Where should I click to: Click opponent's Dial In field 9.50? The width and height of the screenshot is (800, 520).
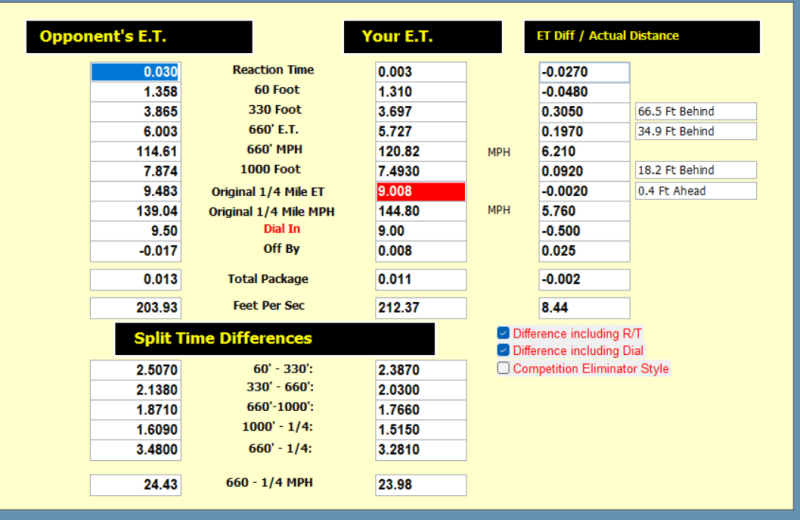[x=136, y=231]
